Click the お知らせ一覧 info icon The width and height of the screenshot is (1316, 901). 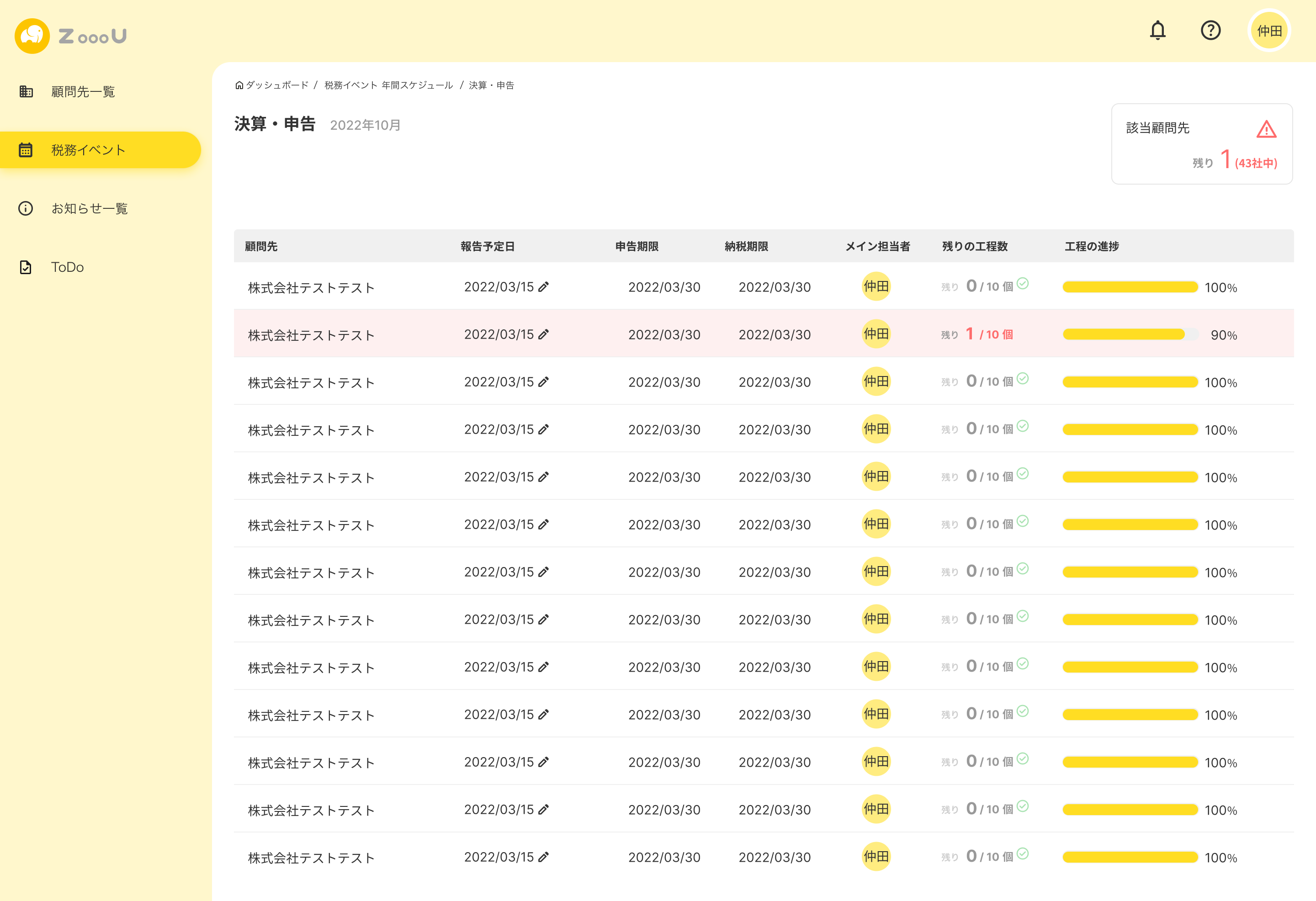pos(26,208)
